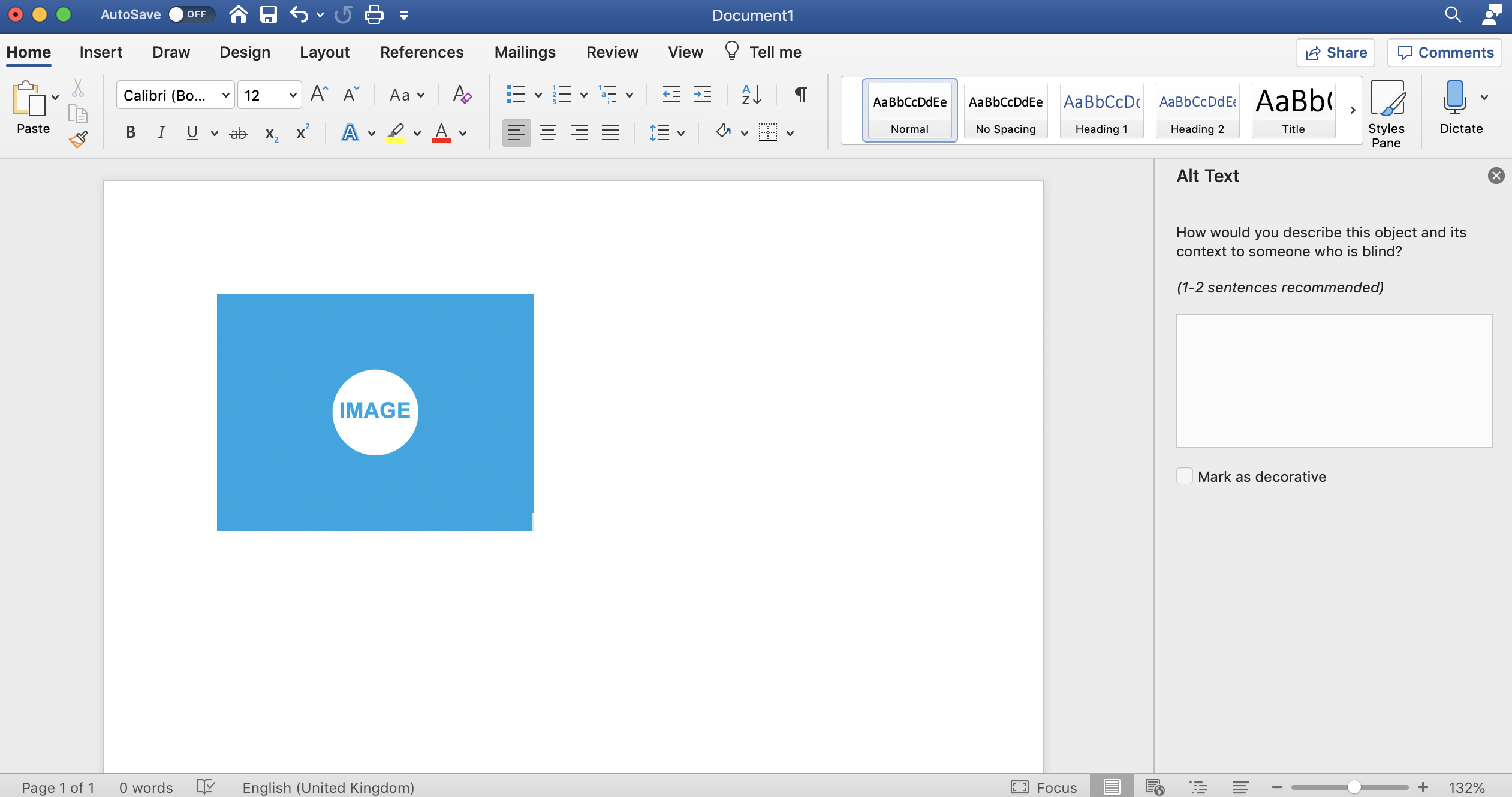Apply italic formatting
The height and width of the screenshot is (797, 1512).
pyautogui.click(x=161, y=132)
